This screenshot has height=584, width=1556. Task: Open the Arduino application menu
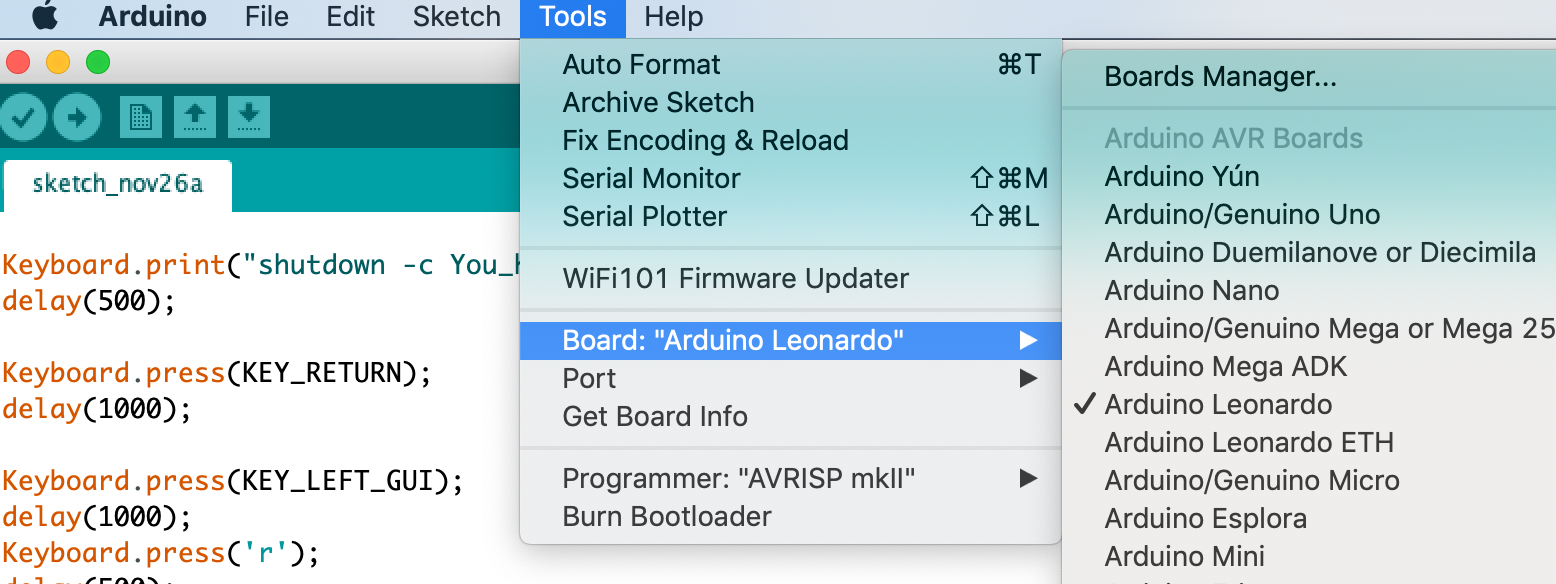153,17
